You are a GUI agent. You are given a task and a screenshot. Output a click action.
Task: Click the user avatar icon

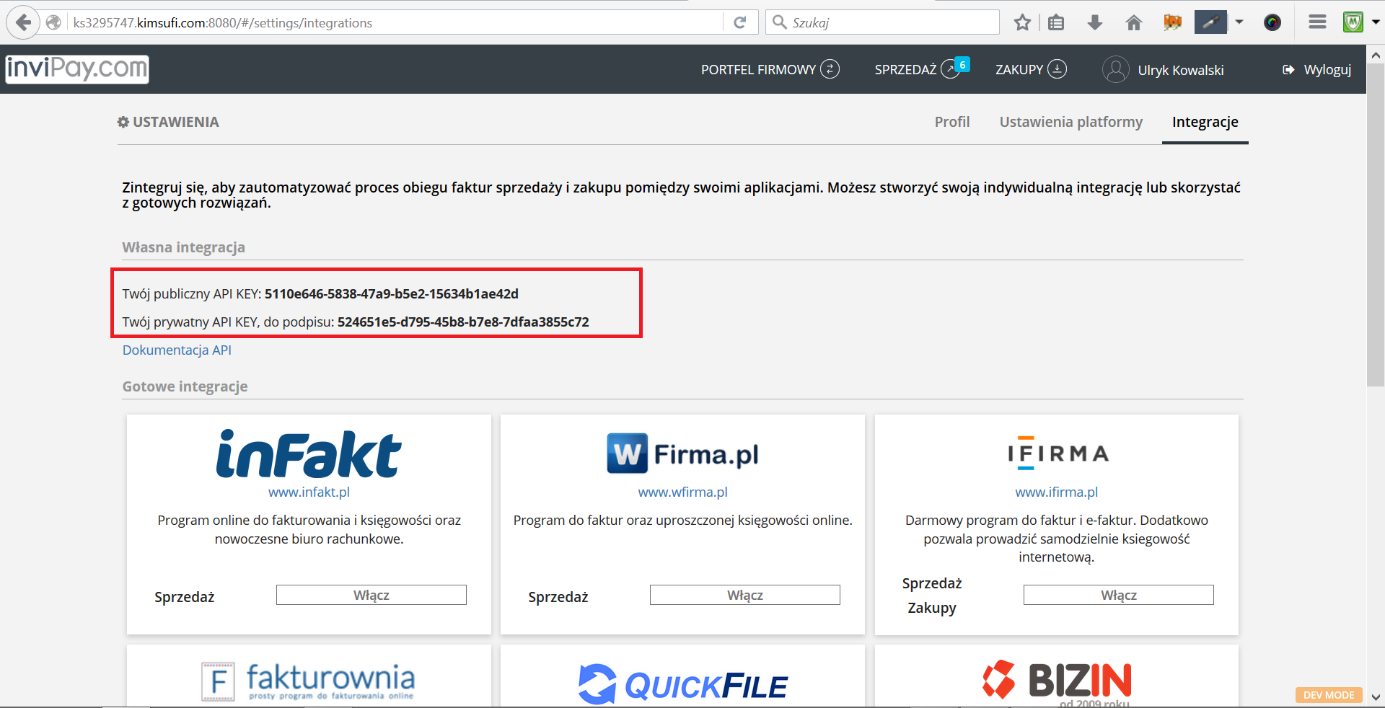point(1115,70)
